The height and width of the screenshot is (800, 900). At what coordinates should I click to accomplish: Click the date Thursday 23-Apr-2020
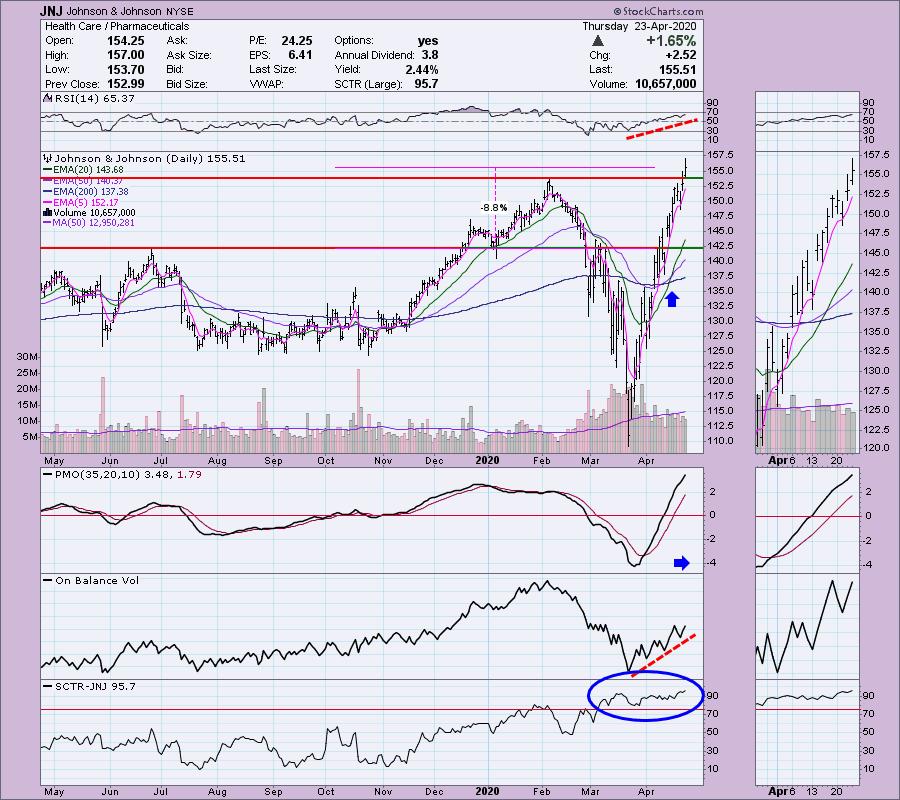639,26
